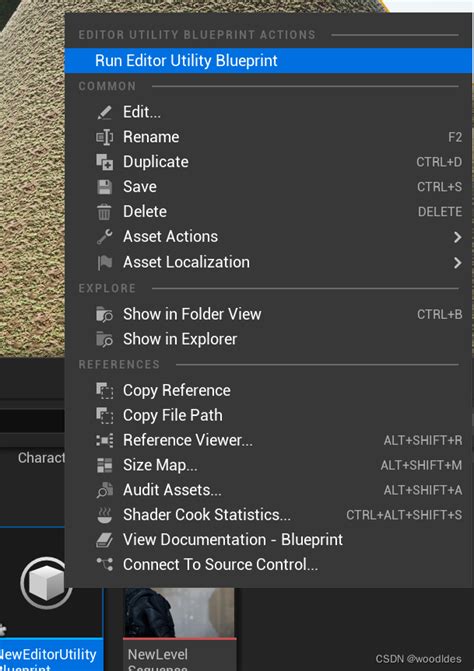This screenshot has width=474, height=671.
Task: Click the Reference Viewer graph icon
Action: pyautogui.click(x=104, y=440)
